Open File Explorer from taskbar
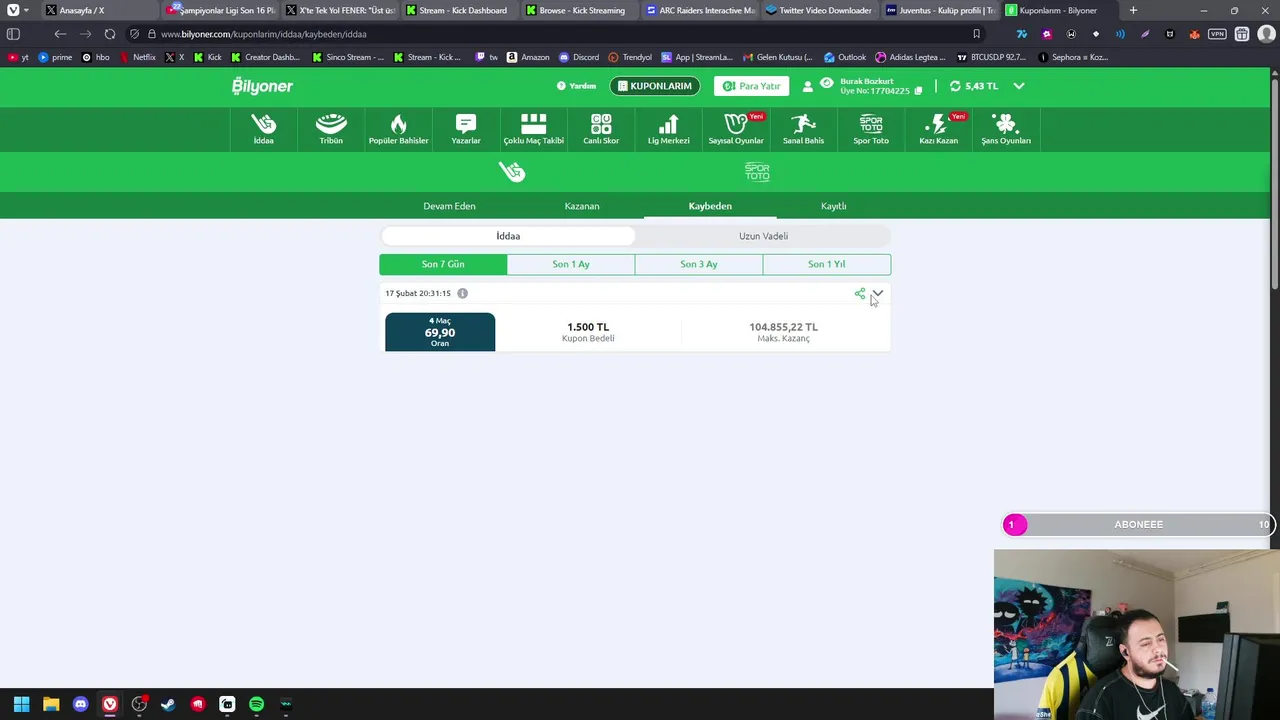Viewport: 1280px width, 720px height. coord(51,704)
